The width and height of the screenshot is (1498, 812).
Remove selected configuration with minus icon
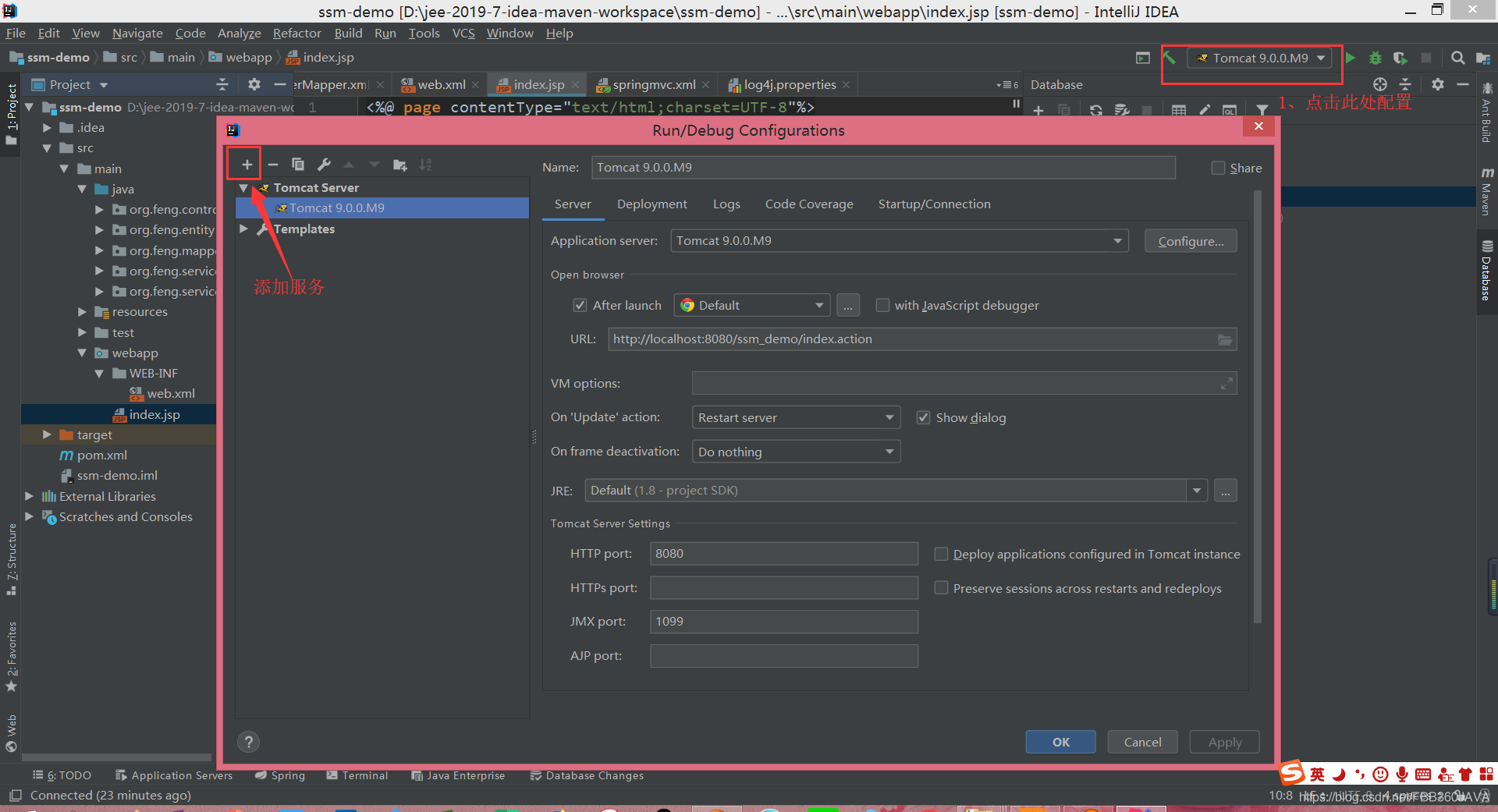[x=272, y=165]
